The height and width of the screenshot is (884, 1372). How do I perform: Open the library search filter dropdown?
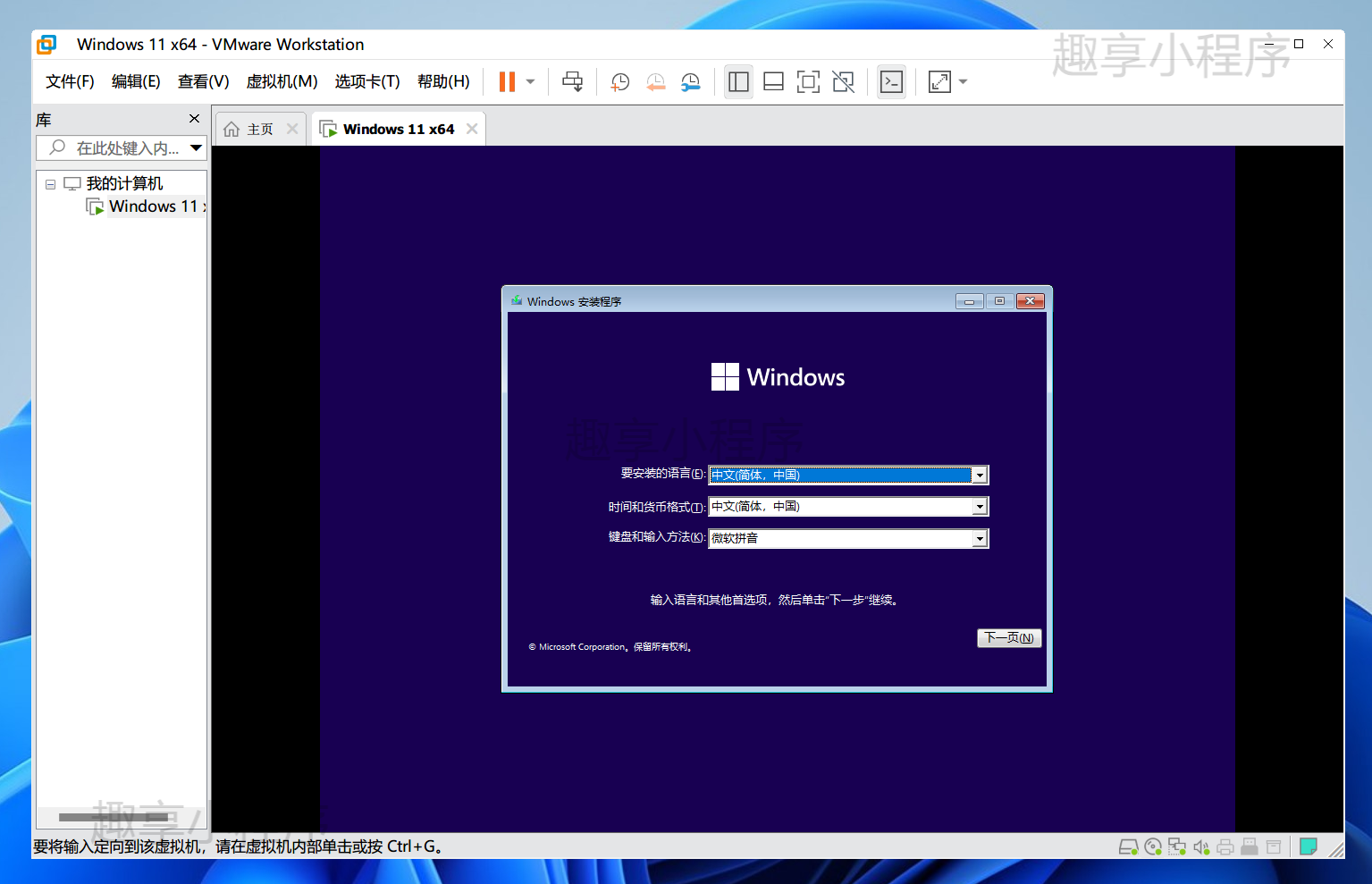196,148
